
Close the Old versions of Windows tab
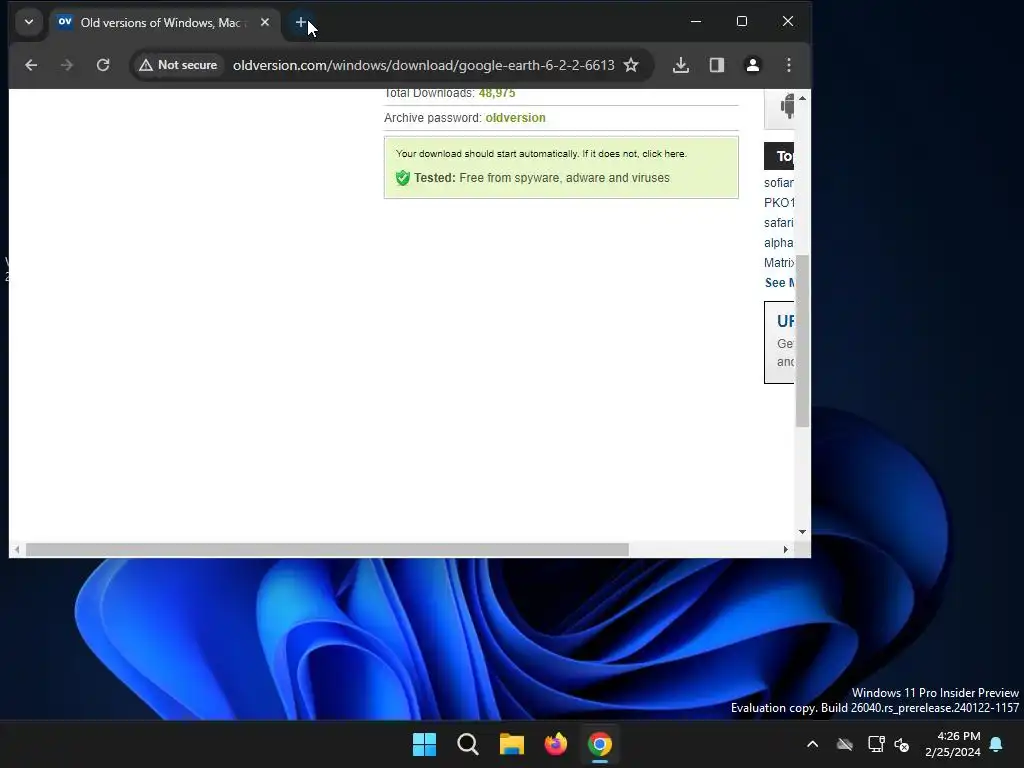click(x=264, y=22)
